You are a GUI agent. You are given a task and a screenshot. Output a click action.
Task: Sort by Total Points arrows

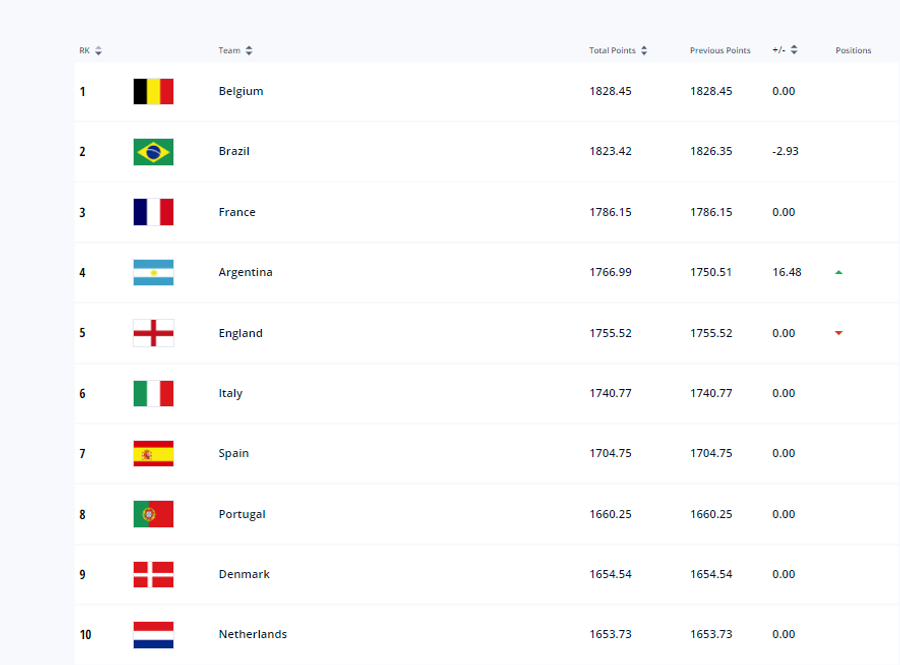coord(644,50)
